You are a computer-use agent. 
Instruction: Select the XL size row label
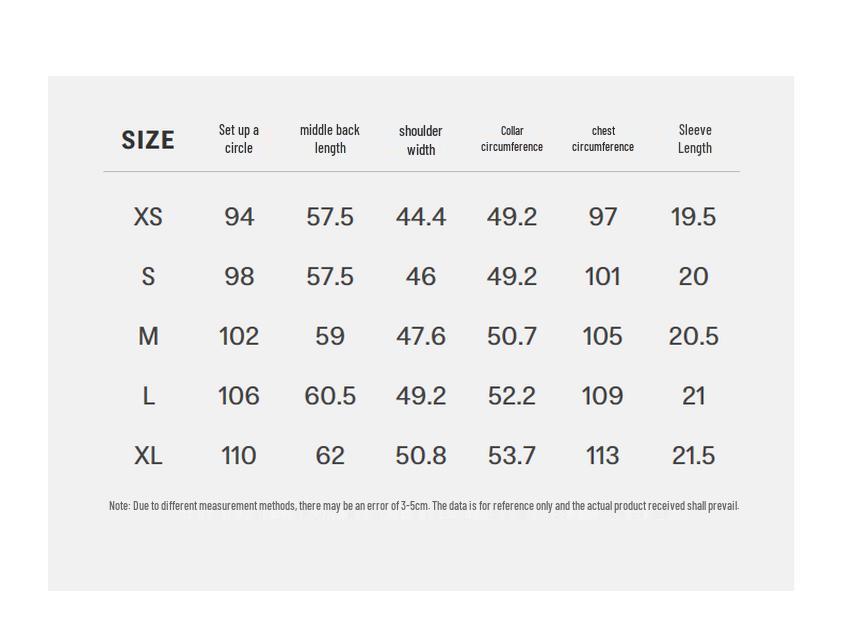(x=148, y=456)
